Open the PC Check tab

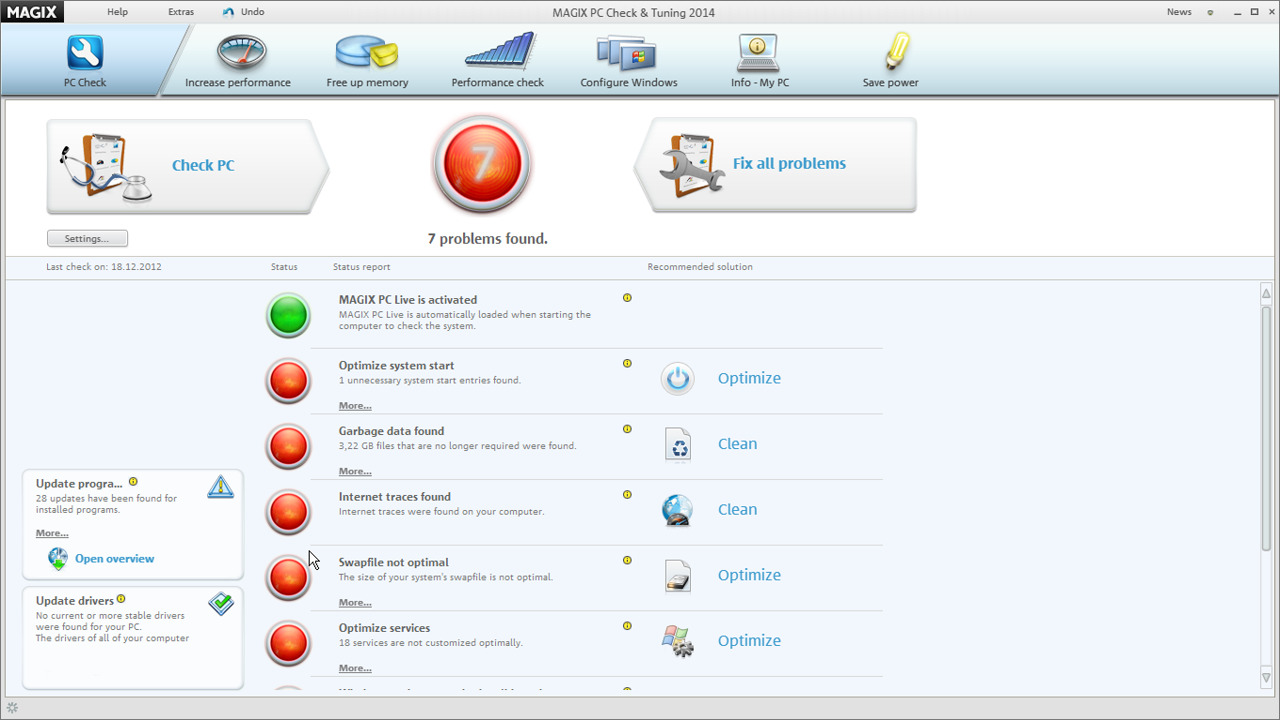[85, 62]
